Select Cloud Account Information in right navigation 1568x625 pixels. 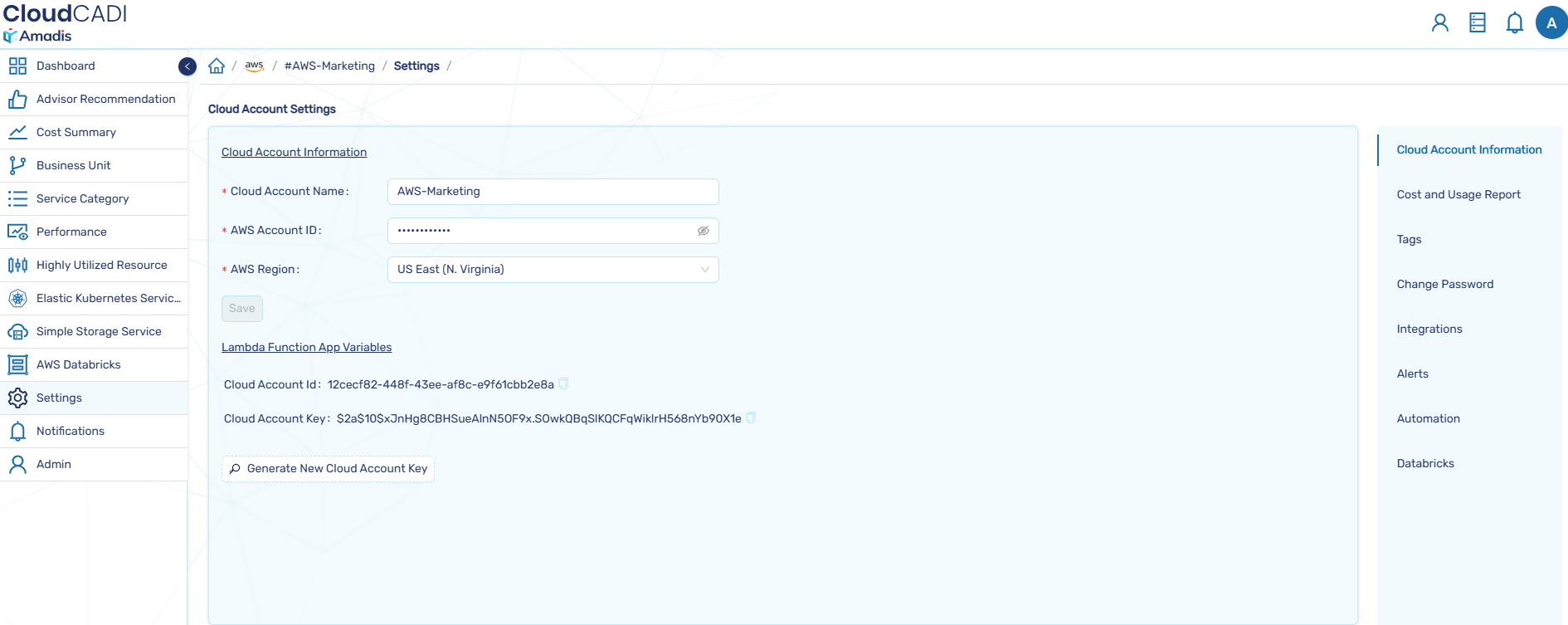pos(1469,149)
